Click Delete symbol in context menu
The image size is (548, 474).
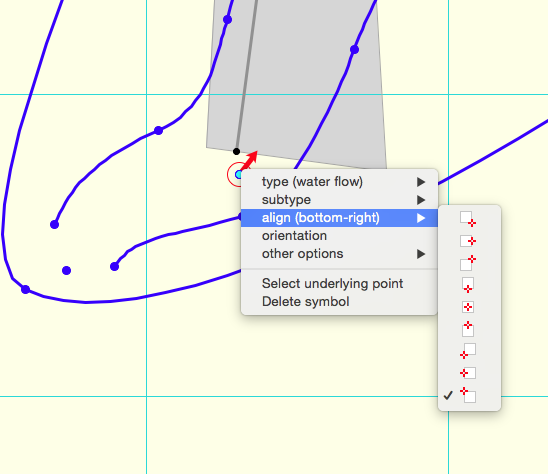[305, 302]
